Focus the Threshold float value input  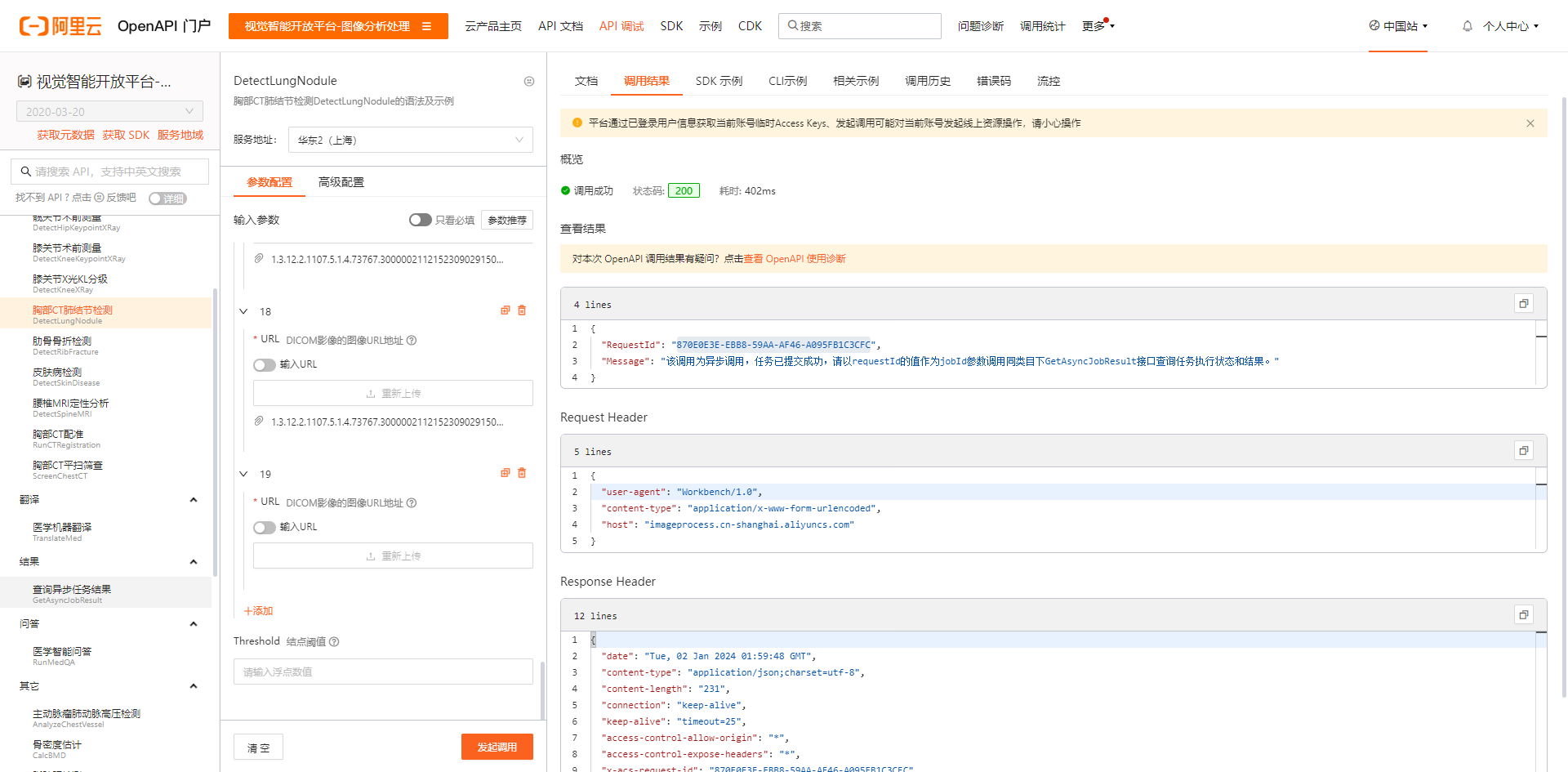click(383, 672)
